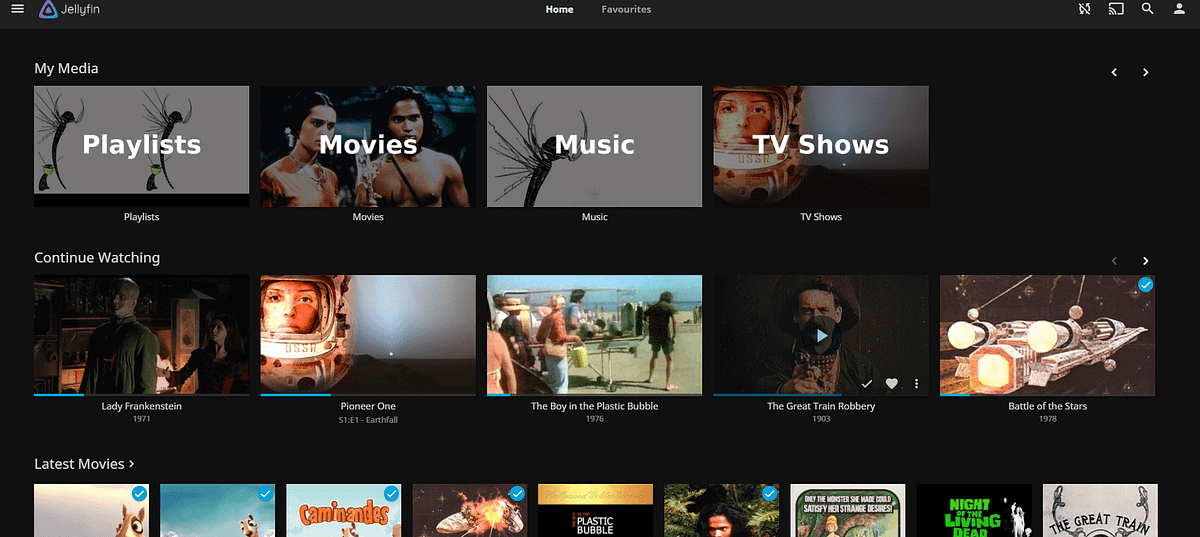Click the TV Shows label under card
1200x537 pixels.
(821, 217)
